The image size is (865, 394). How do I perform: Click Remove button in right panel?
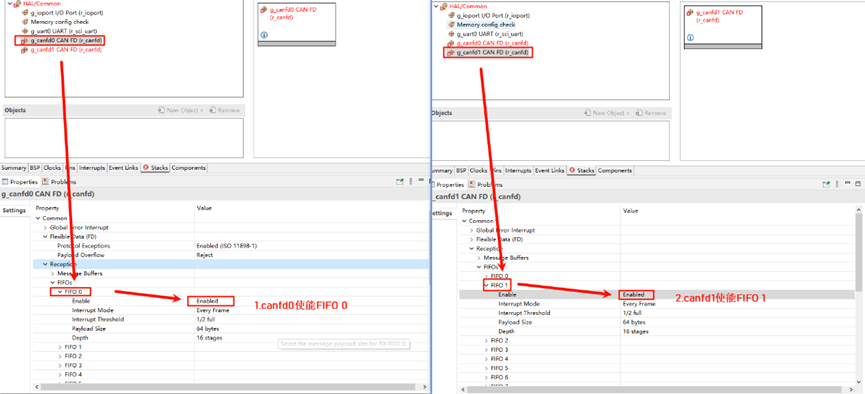[650, 113]
